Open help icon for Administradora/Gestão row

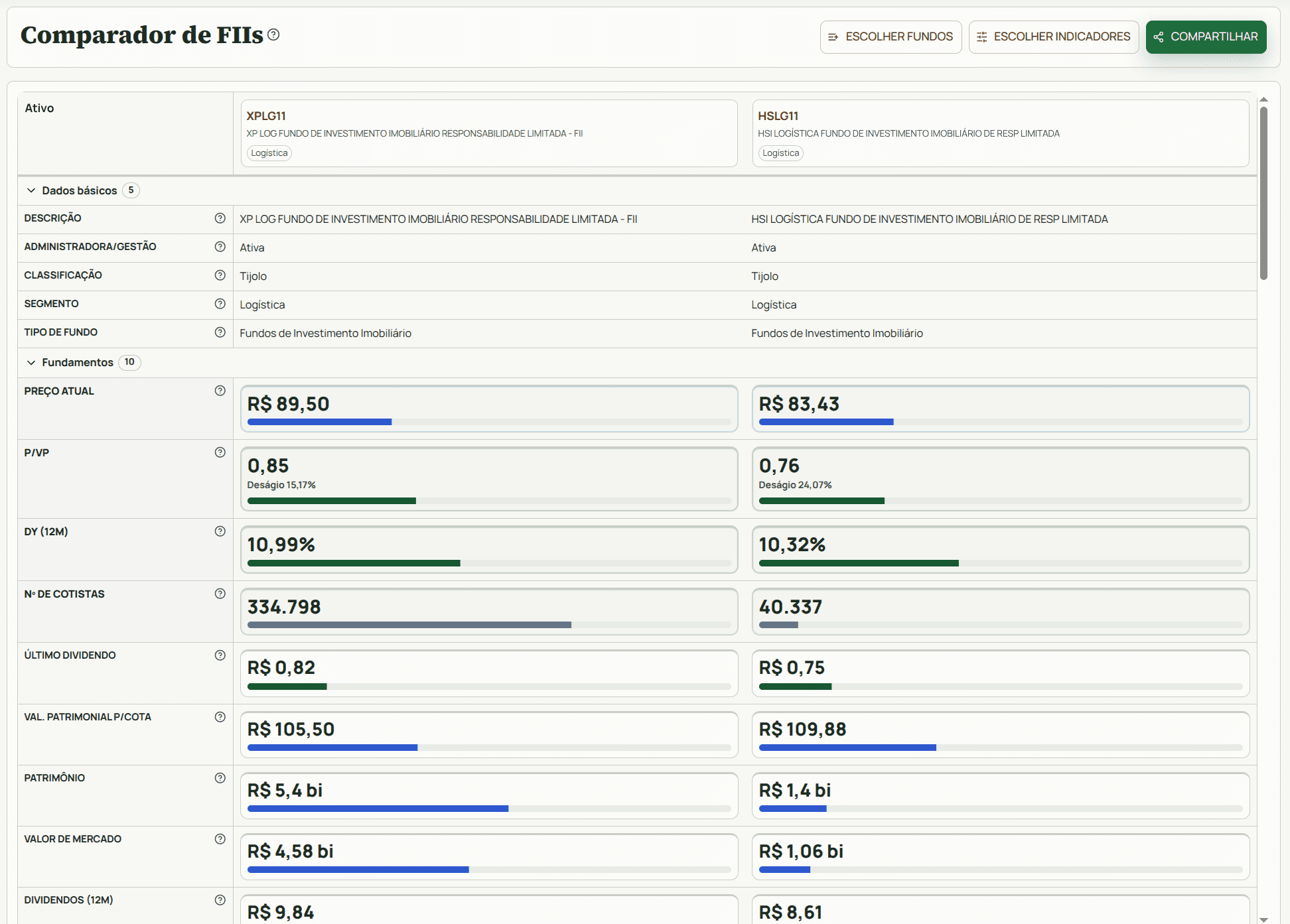(x=220, y=247)
